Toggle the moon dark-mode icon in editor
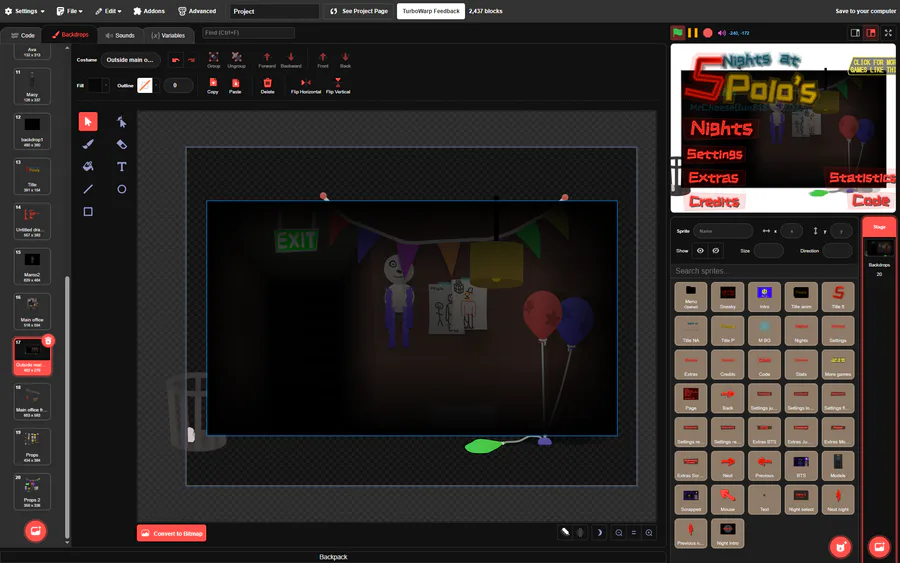Screen dimensions: 900x563 [x=599, y=533]
